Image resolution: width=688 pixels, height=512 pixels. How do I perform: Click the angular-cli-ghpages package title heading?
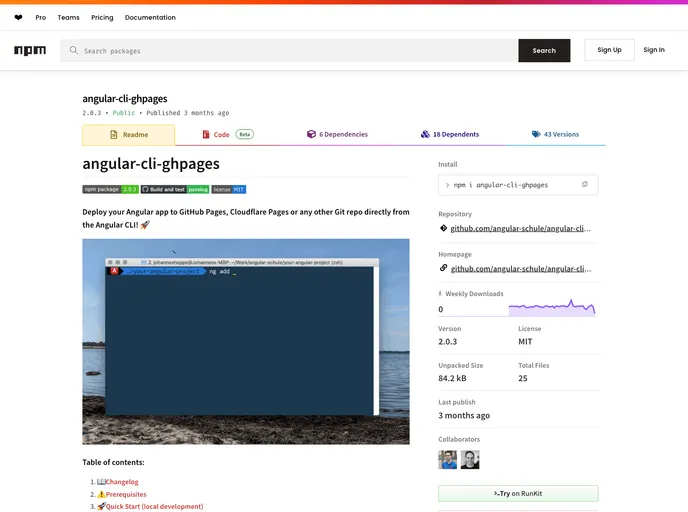[x=125, y=99]
